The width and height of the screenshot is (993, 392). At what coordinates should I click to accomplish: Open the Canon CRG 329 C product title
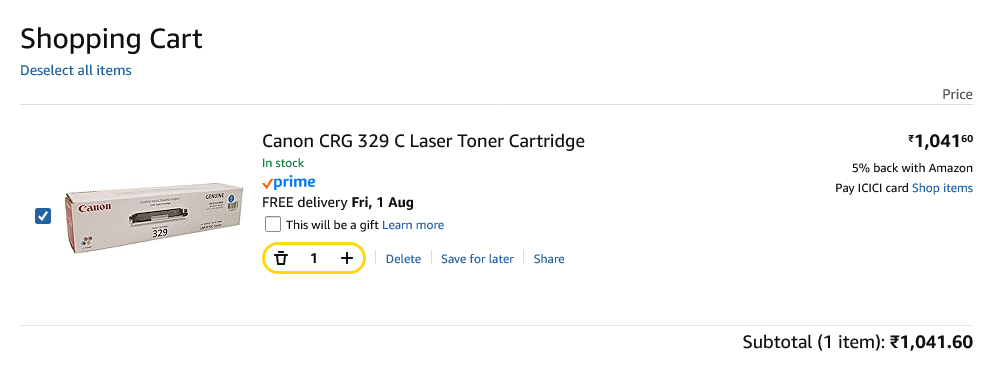pos(423,141)
